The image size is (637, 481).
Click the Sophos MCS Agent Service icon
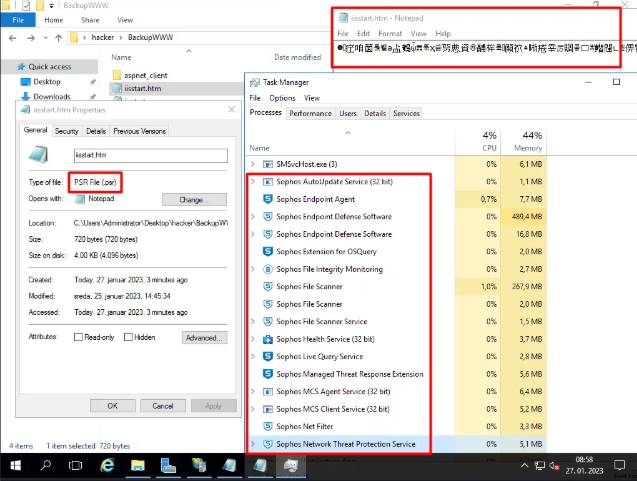click(268, 392)
